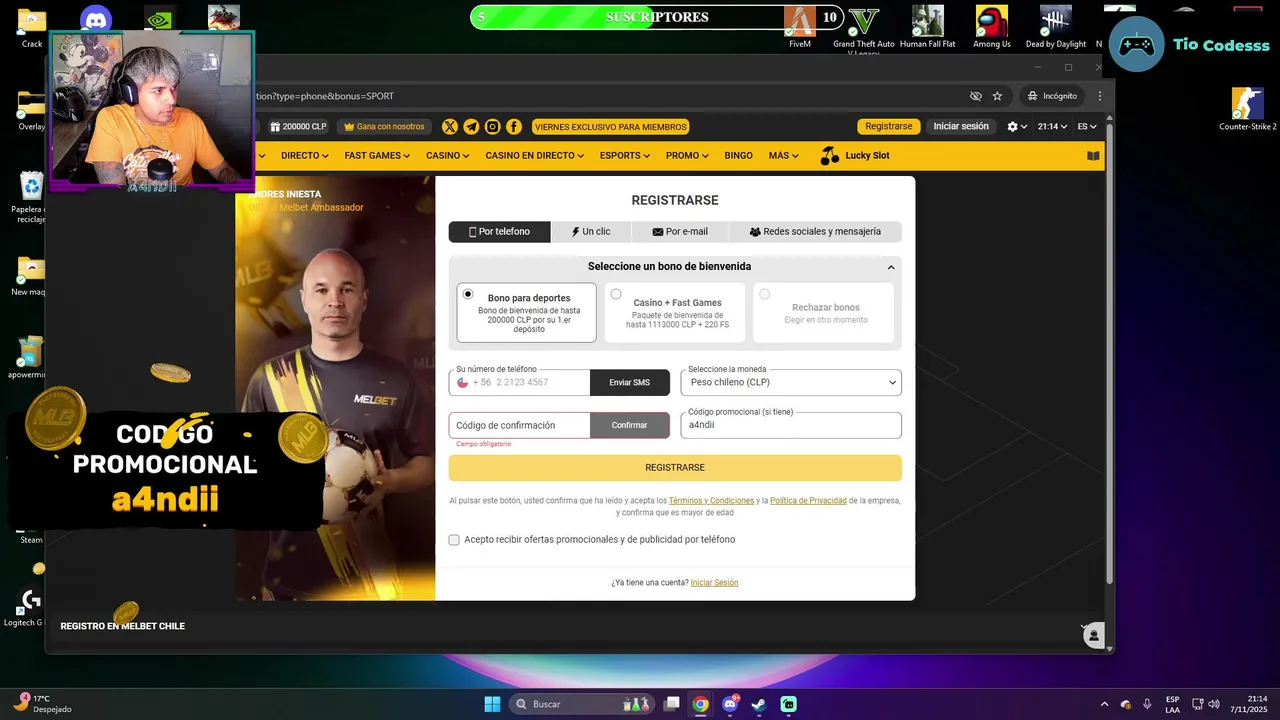Open the FiveM desktop shortcut
Image resolution: width=1280 pixels, height=720 pixels.
[x=799, y=27]
